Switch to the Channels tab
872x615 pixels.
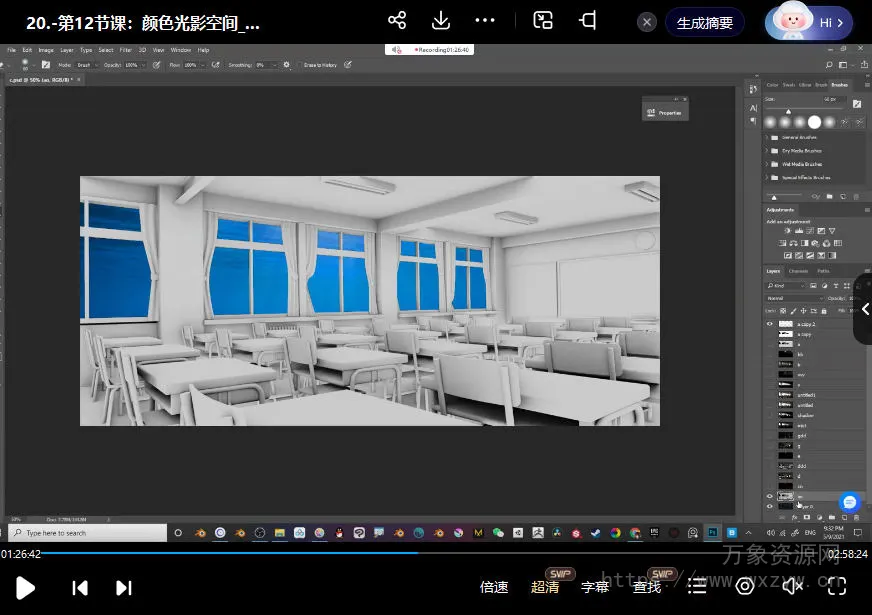click(799, 271)
